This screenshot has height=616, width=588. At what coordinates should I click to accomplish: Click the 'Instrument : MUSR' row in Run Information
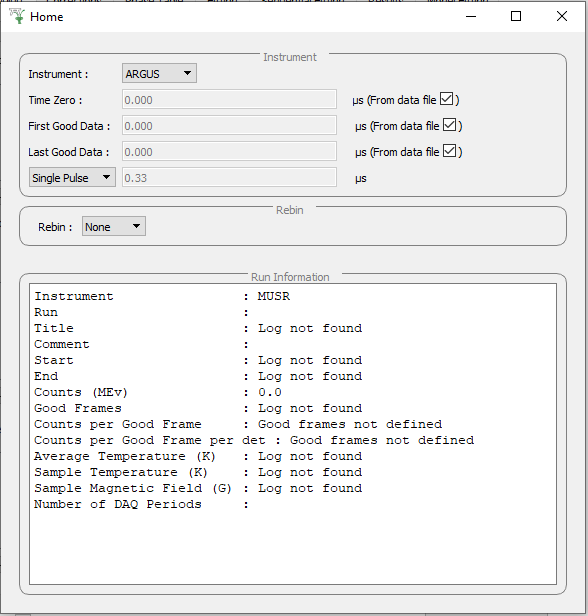point(162,296)
